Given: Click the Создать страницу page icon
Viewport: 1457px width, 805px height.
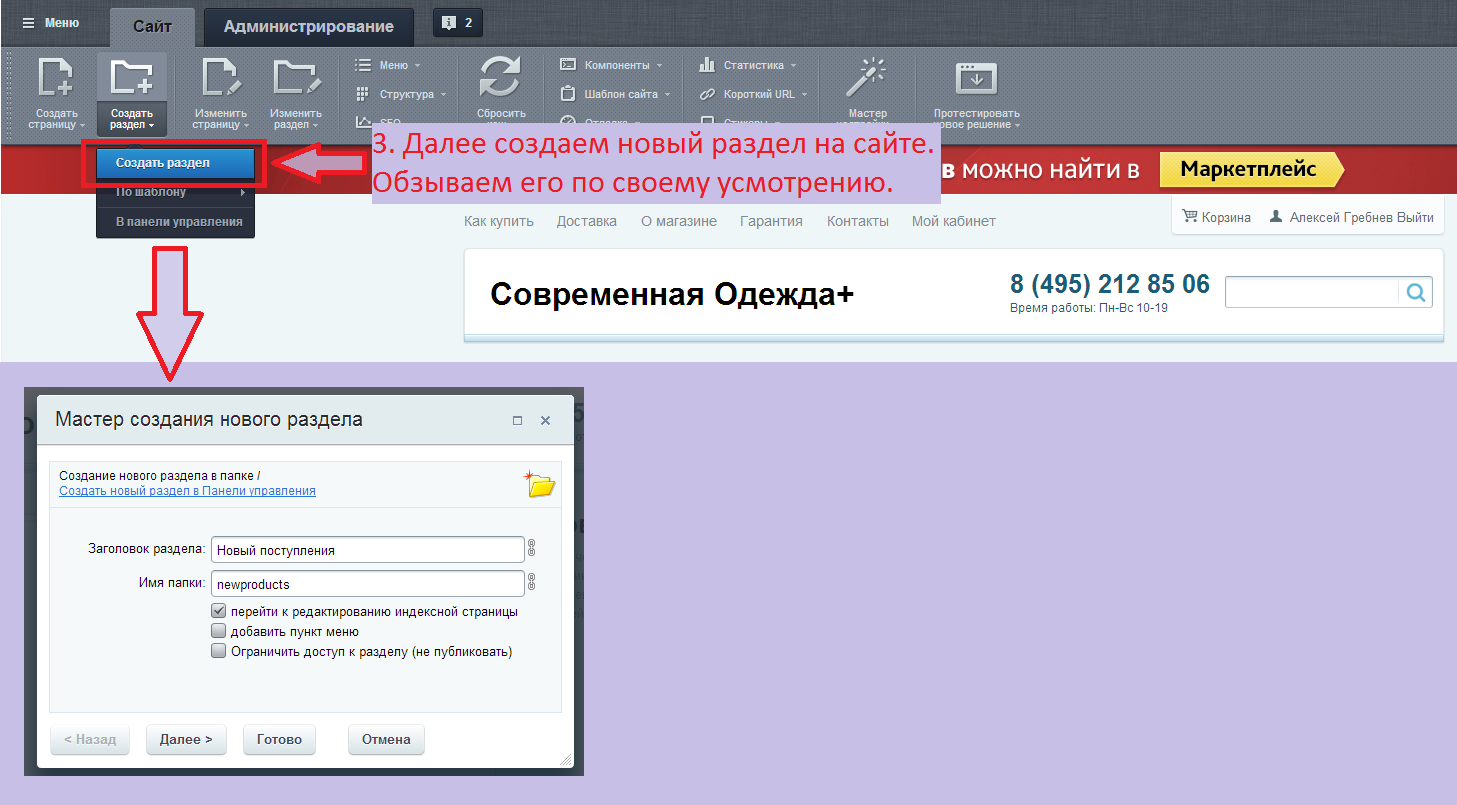Looking at the screenshot, I should pos(56,78).
